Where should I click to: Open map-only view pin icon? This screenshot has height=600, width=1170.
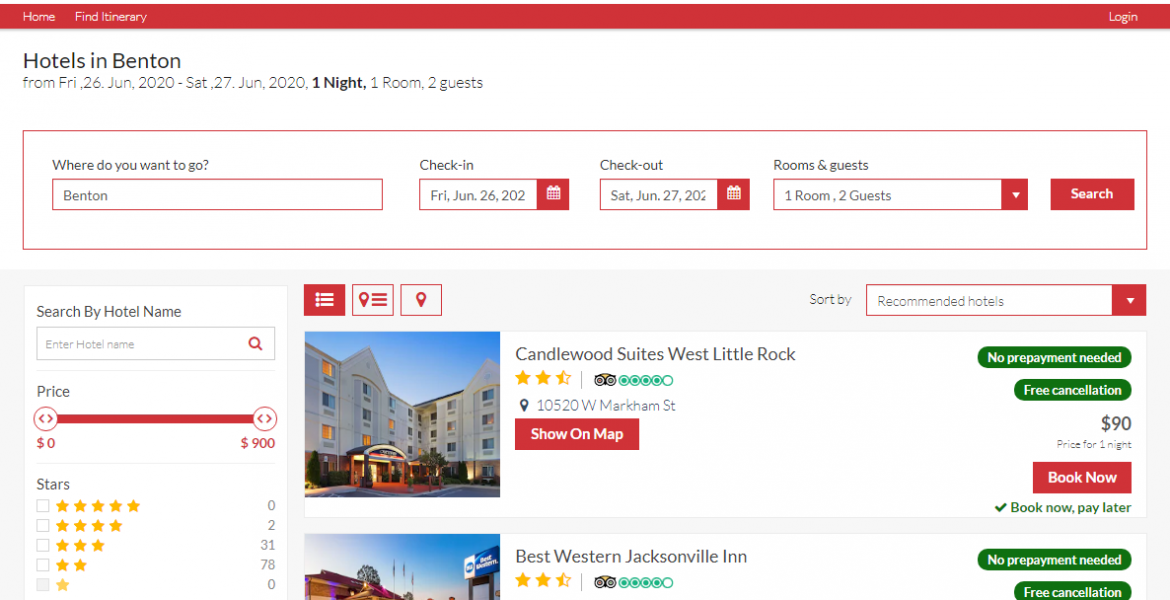(x=421, y=300)
